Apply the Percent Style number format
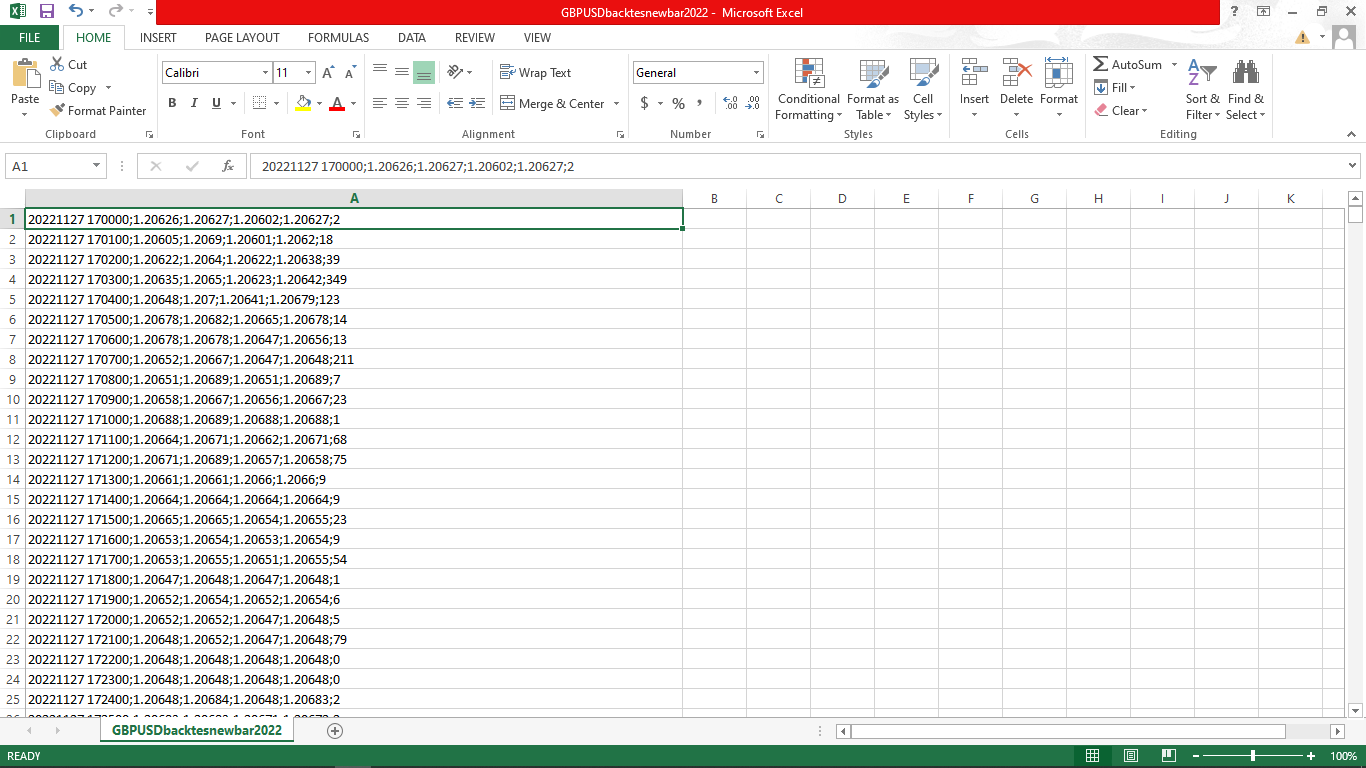The width and height of the screenshot is (1366, 768). pos(678,103)
